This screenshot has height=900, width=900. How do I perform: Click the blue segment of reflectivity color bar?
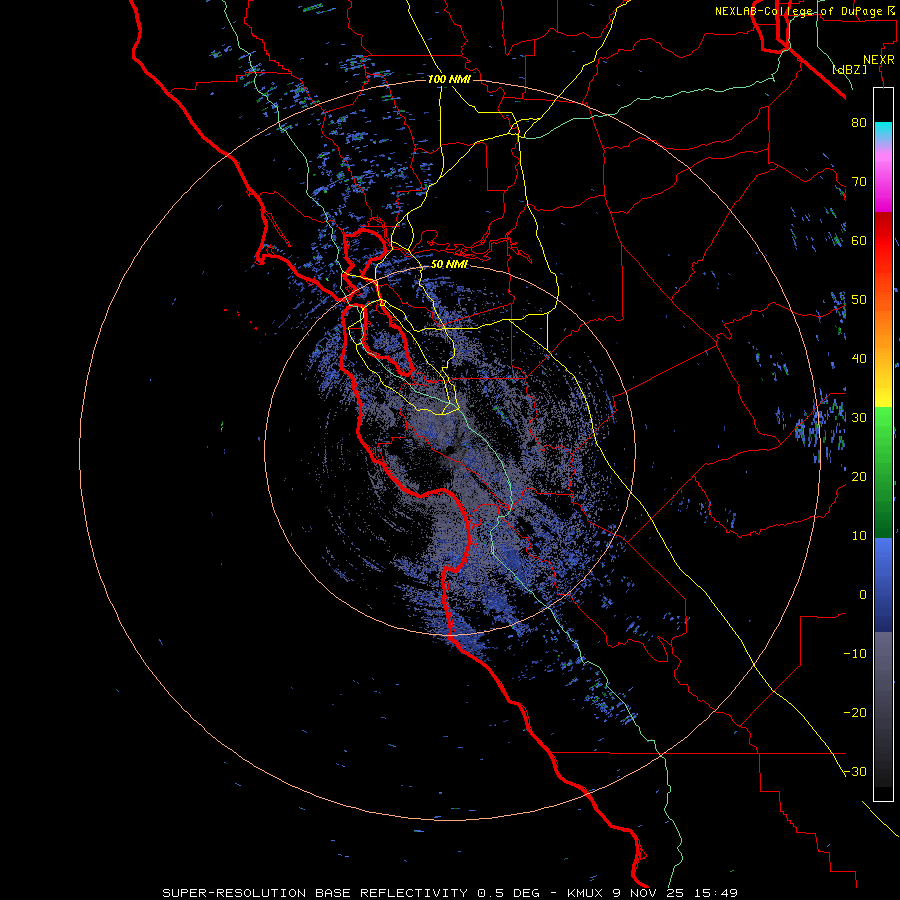883,585
